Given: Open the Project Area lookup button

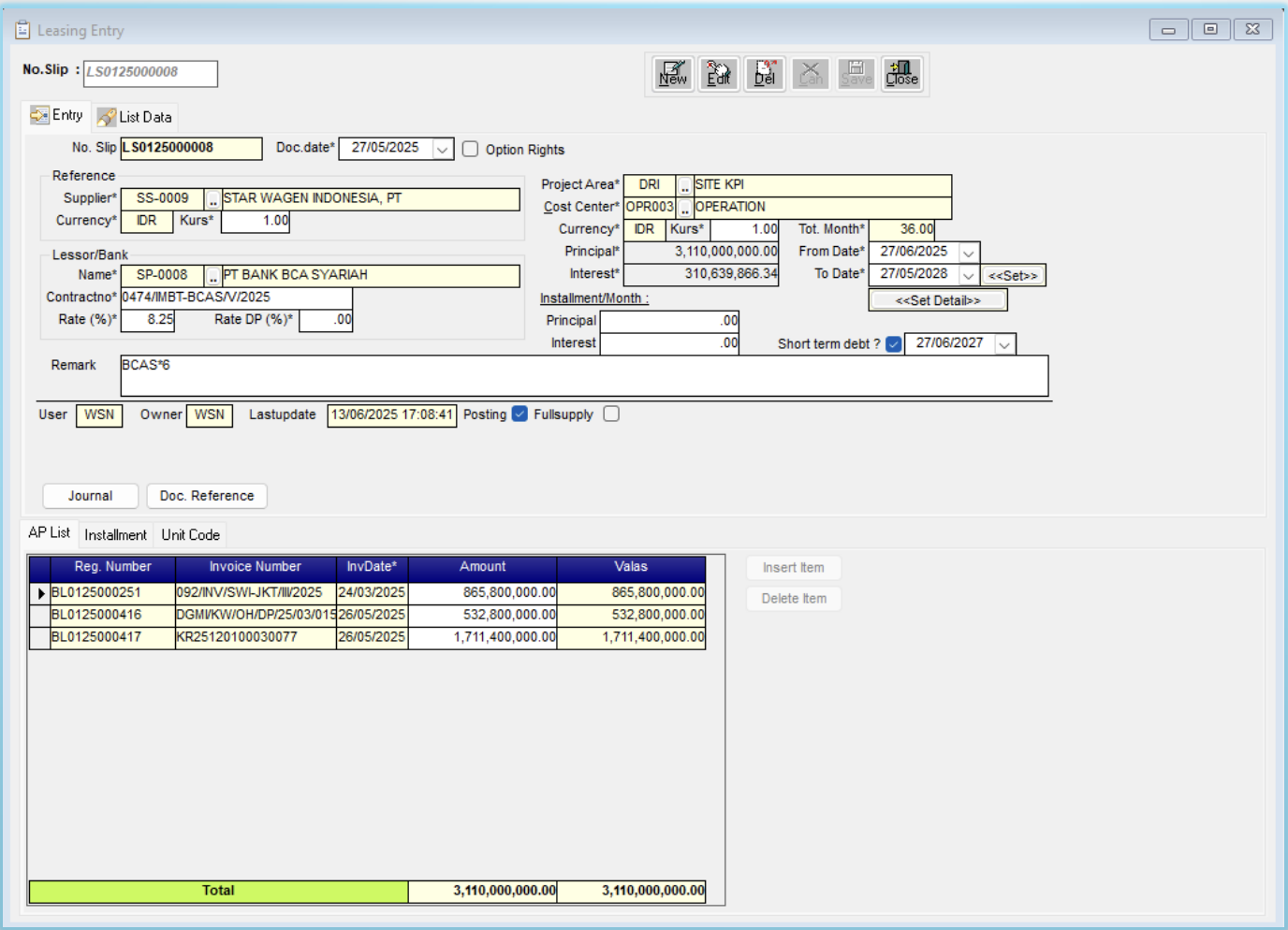Looking at the screenshot, I should pyautogui.click(x=685, y=186).
